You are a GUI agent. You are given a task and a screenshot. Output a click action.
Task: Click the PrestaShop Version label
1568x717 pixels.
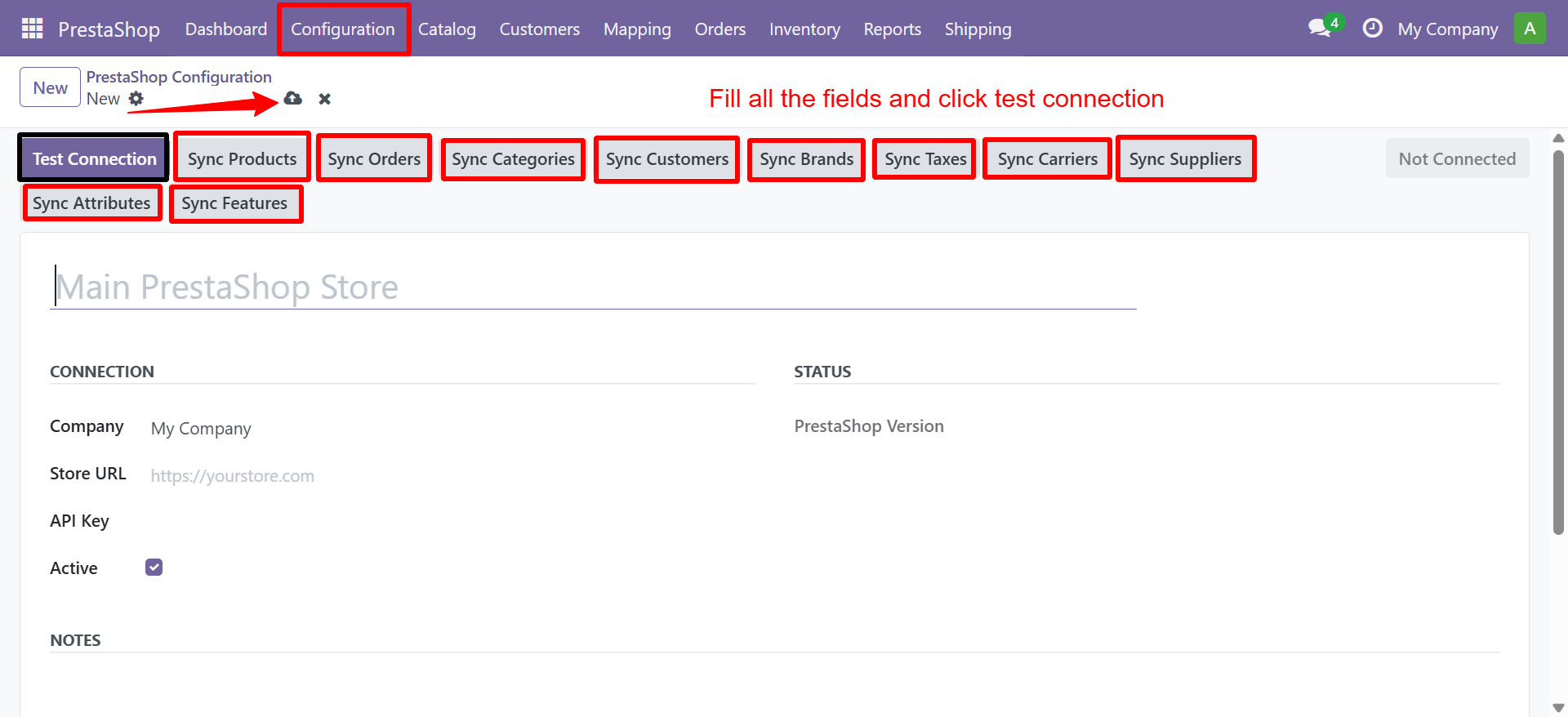(x=869, y=426)
